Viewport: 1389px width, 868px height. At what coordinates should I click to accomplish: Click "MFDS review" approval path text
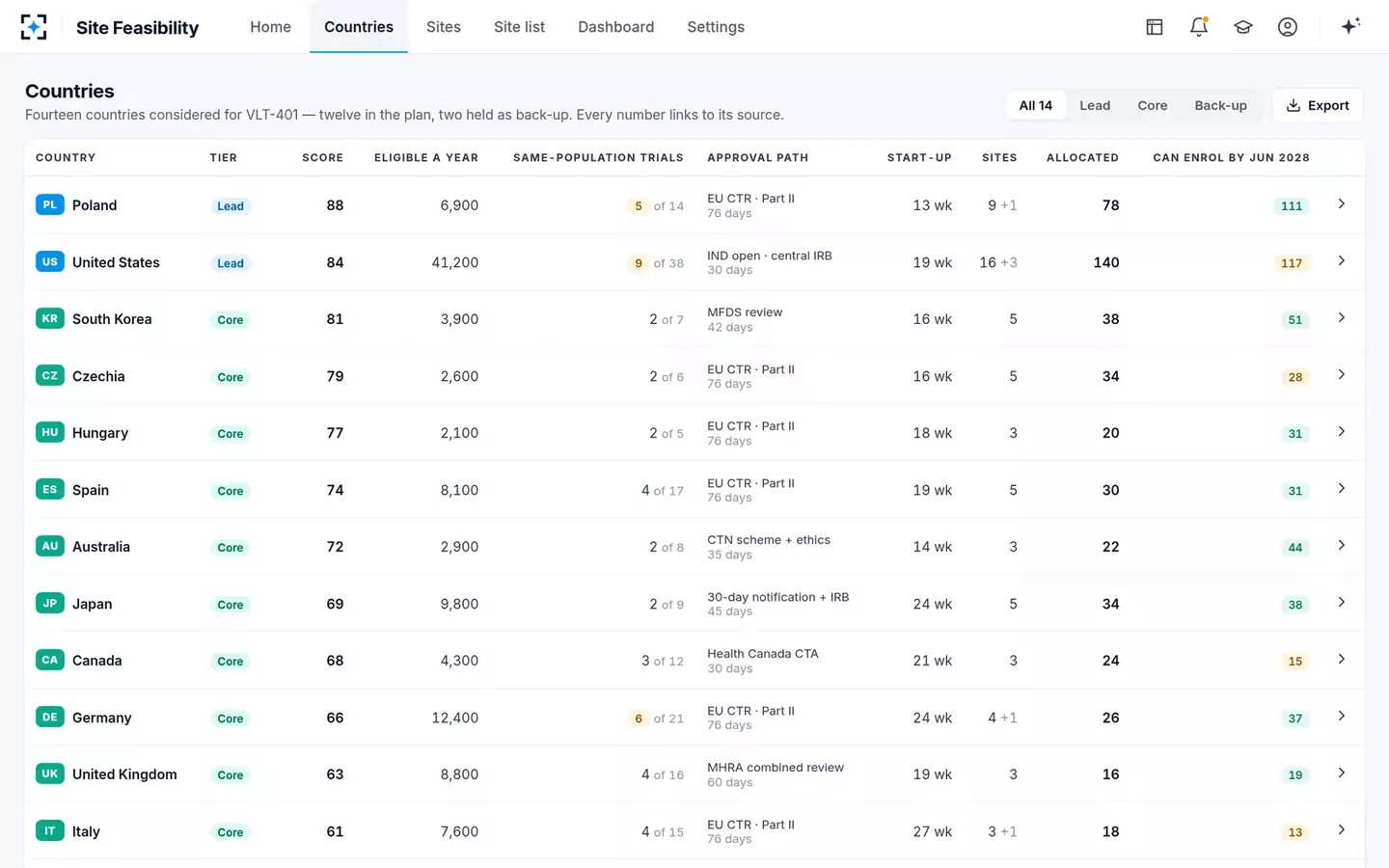click(x=745, y=312)
